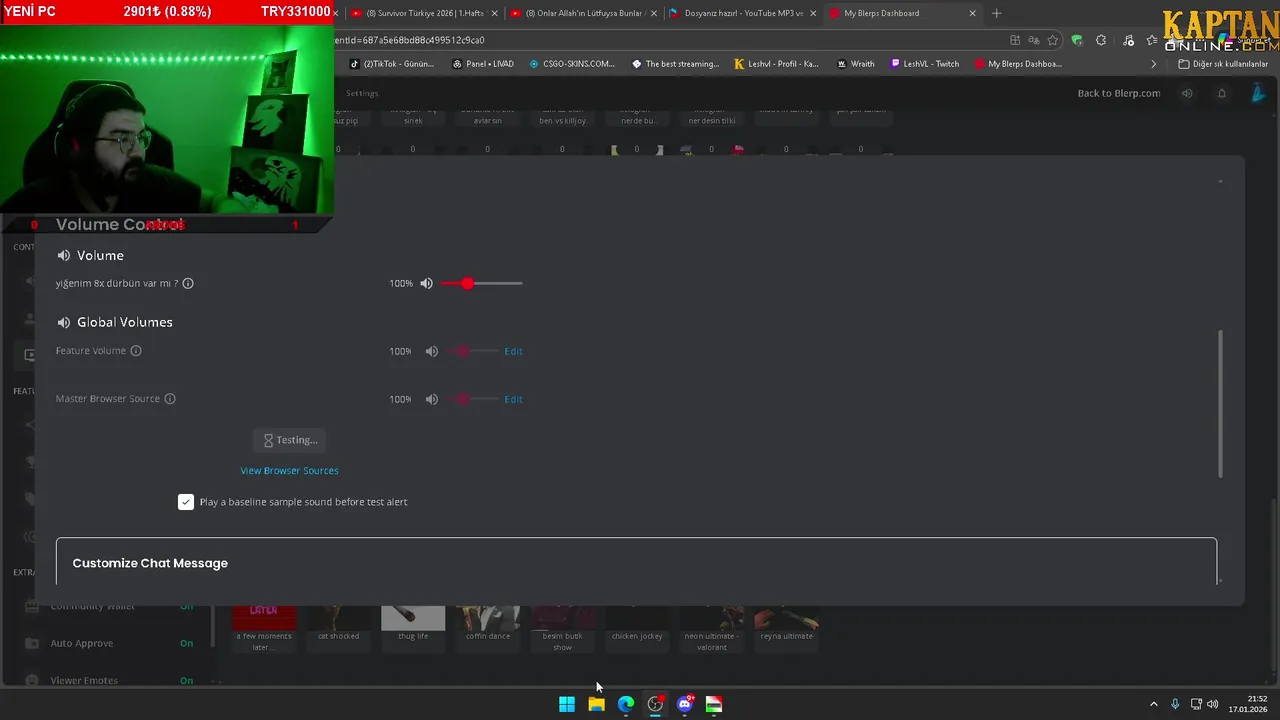The width and height of the screenshot is (1280, 720).
Task: Open View Browser Sources link
Action: point(289,471)
